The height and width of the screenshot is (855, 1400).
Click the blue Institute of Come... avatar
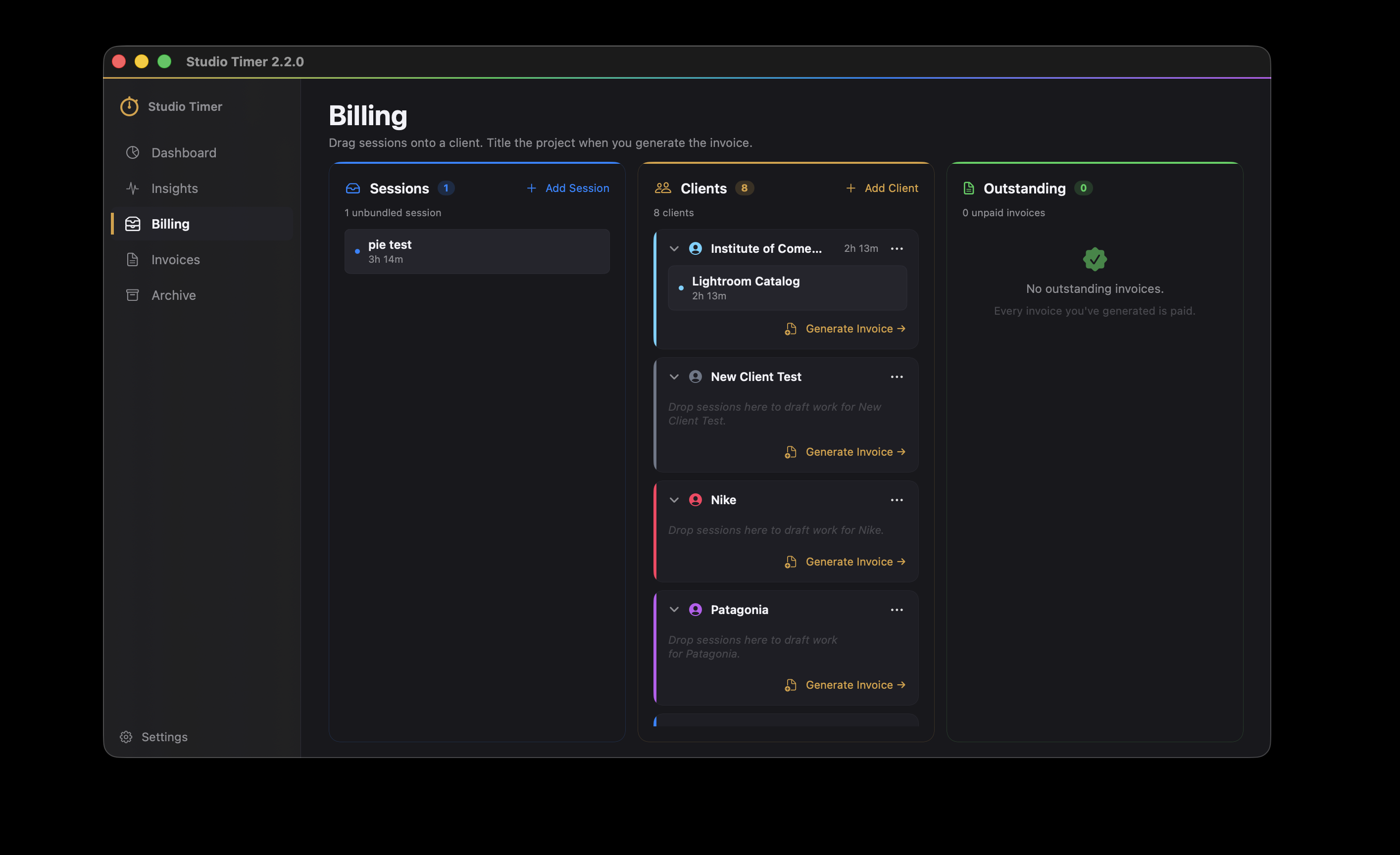pos(696,249)
